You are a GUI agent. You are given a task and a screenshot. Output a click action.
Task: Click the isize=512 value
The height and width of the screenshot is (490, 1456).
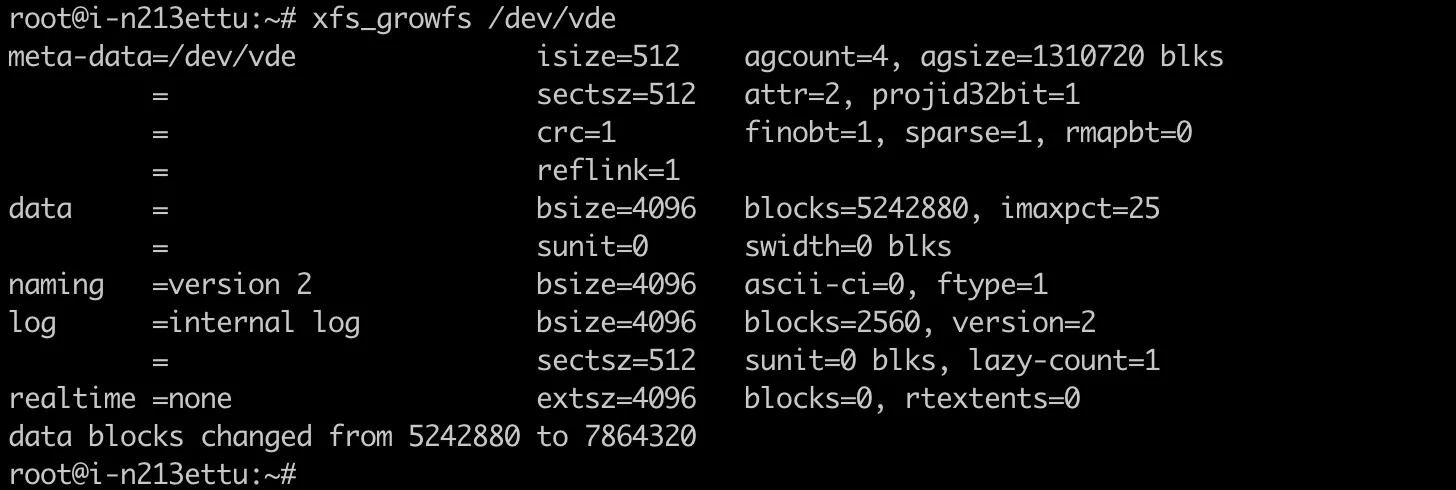tap(608, 57)
